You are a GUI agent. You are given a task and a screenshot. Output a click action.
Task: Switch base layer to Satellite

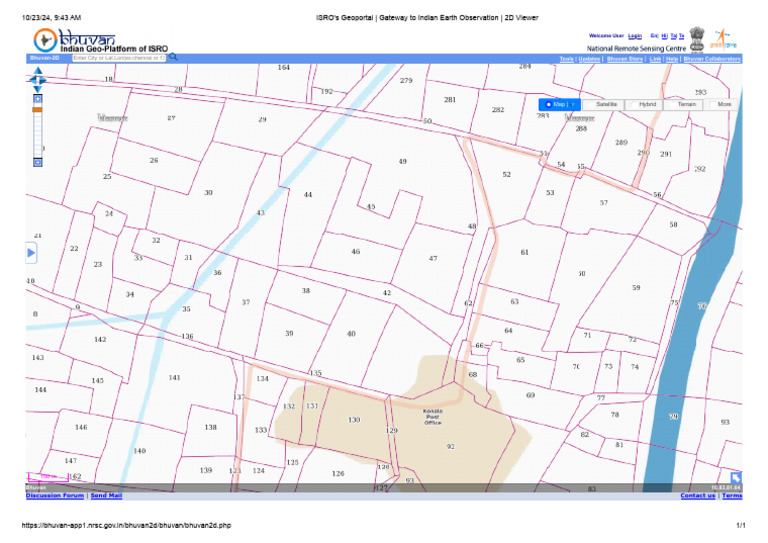pyautogui.click(x=606, y=104)
